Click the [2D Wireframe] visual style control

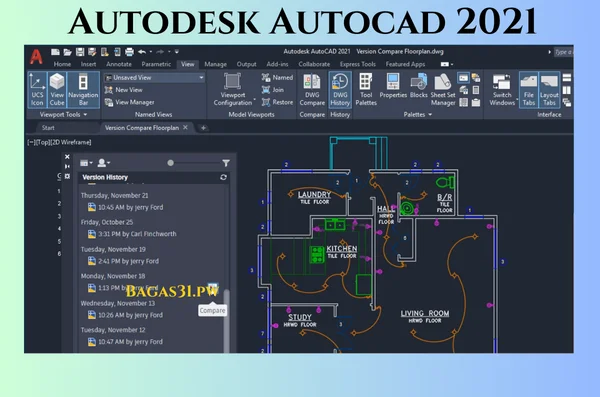point(71,142)
